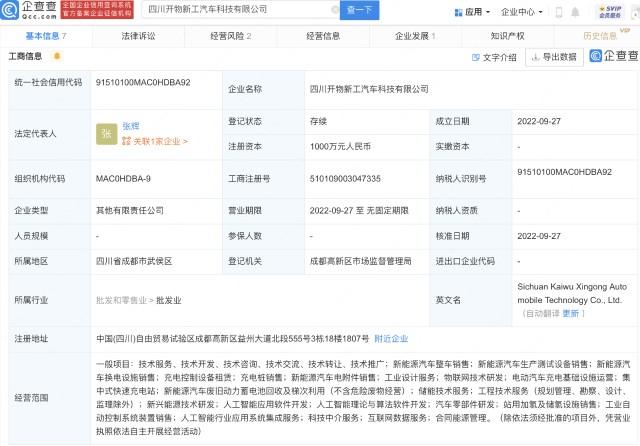640x446 pixels.
Task: Switch to the 基本信息 tab
Action: 46,36
